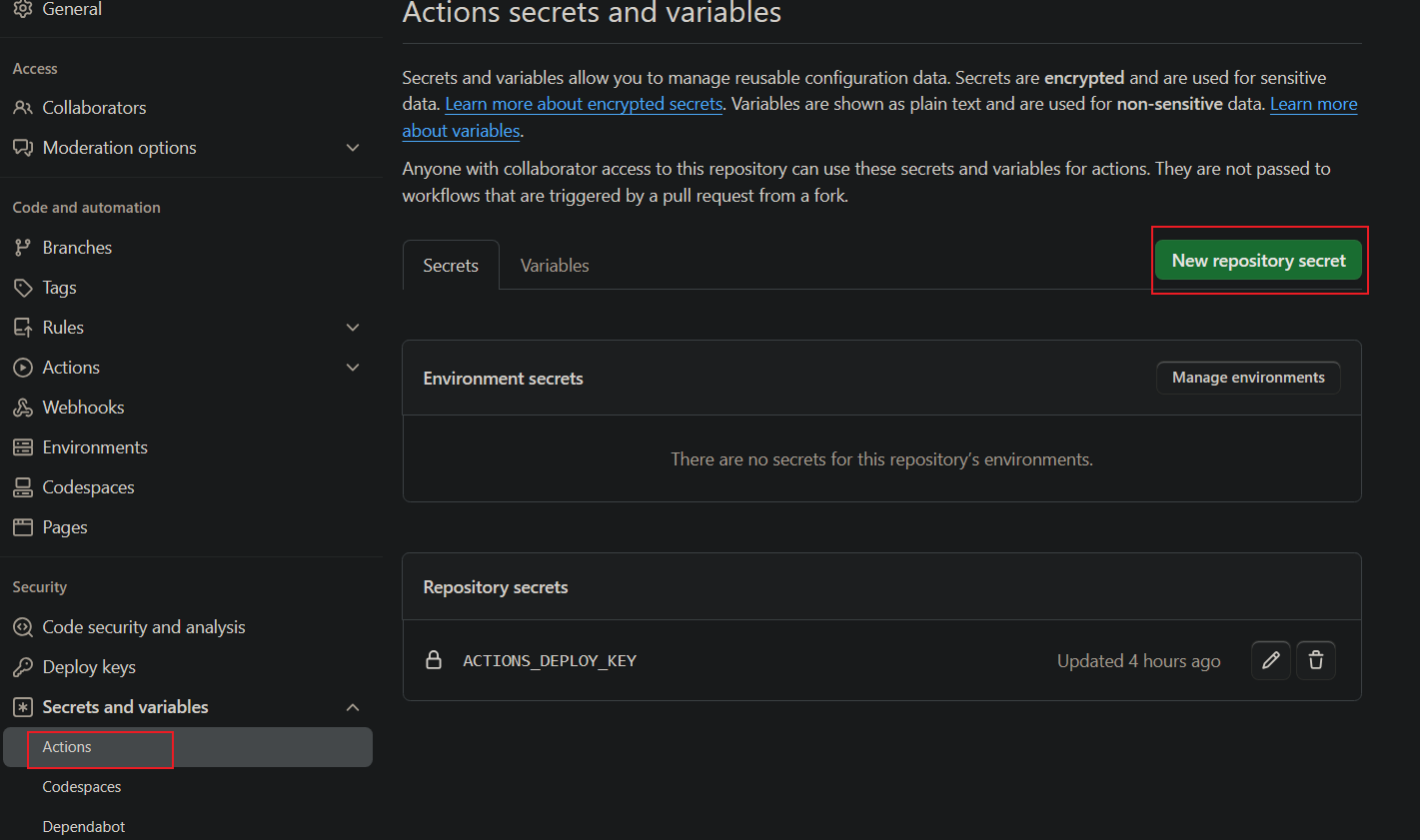Expand the Actions sidebar section
Screen dimensions: 1420x840
click(352, 367)
